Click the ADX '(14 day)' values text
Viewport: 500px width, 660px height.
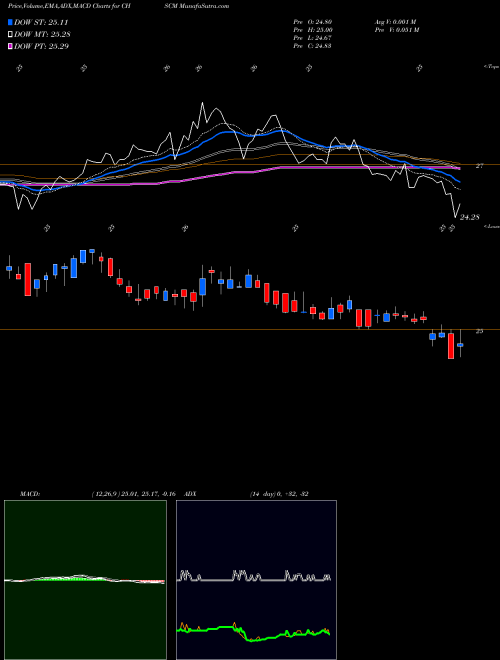pos(279,494)
